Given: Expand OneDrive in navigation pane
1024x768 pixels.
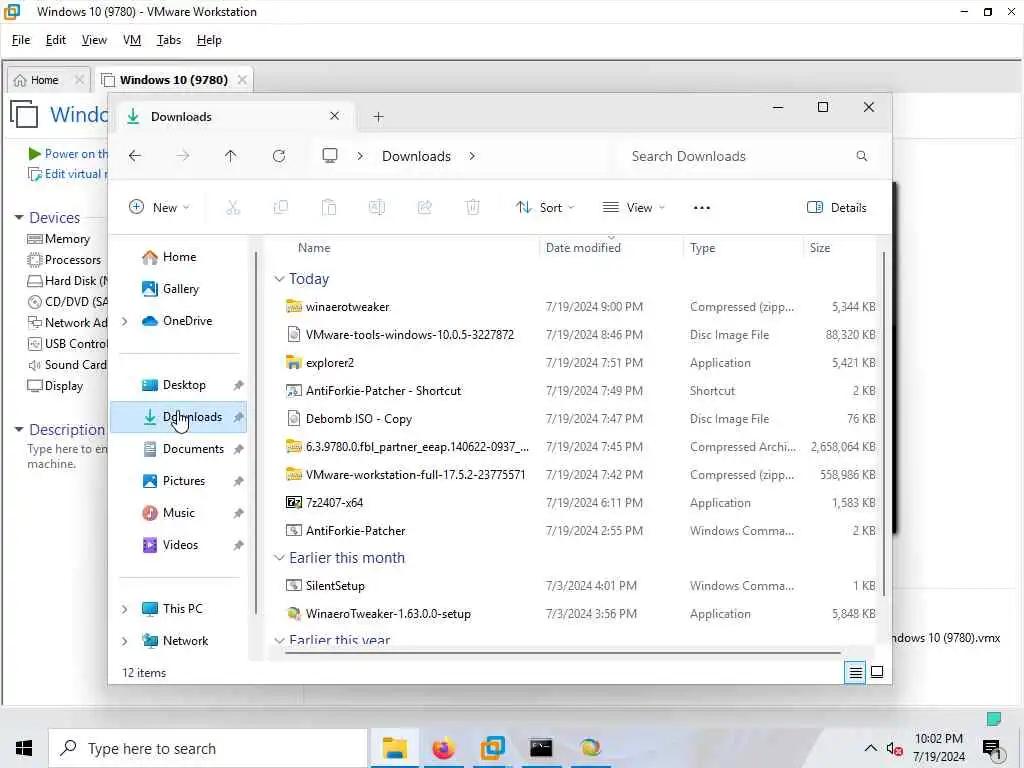Looking at the screenshot, I should tap(125, 321).
